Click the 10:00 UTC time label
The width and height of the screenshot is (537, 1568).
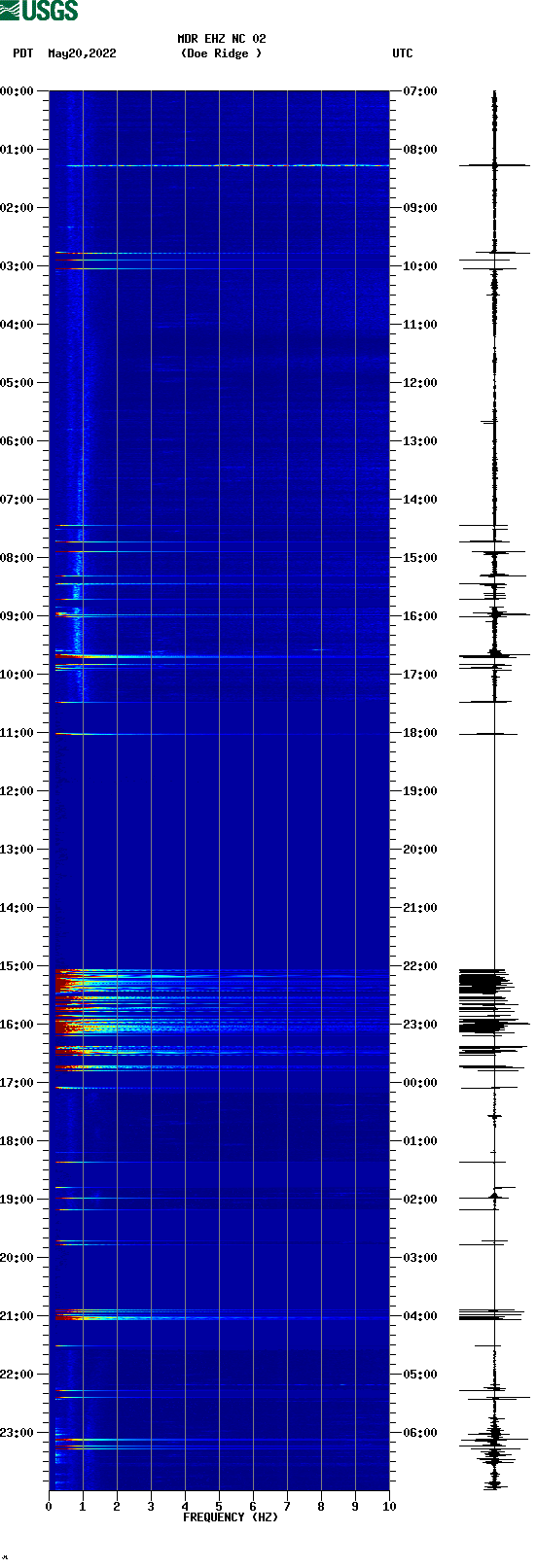pos(420,266)
